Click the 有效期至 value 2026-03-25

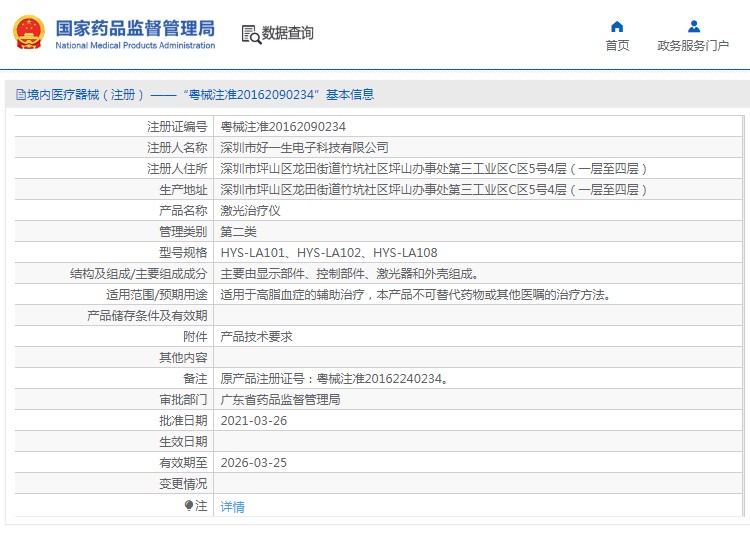click(x=253, y=463)
